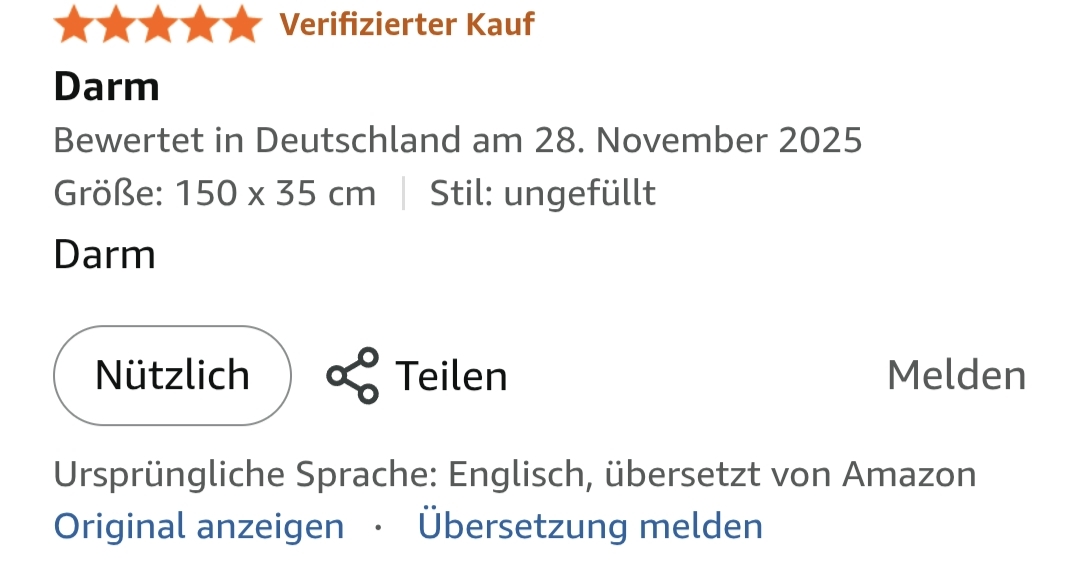Viewport: 1080px width, 572px height.
Task: Click the vertical divider between Größe and Stil
Action: tap(403, 193)
